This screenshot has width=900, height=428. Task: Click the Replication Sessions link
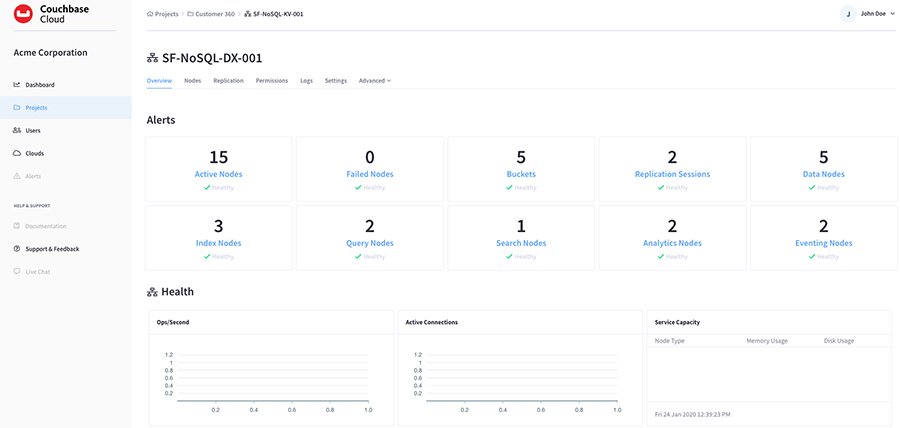point(672,174)
